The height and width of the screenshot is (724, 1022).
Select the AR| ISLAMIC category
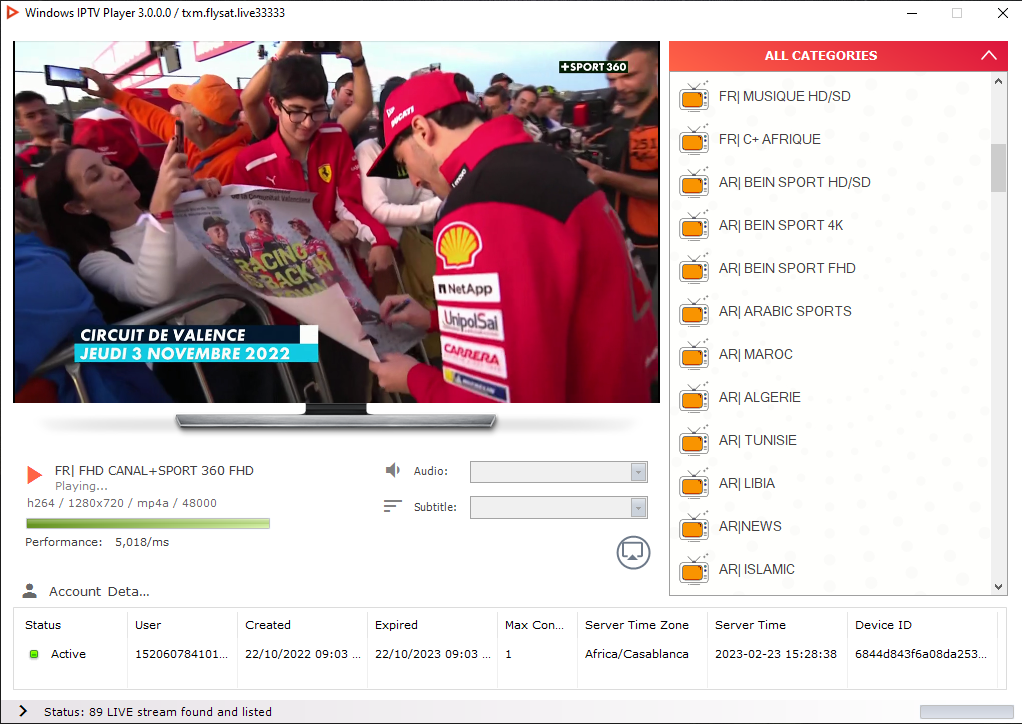pyautogui.click(x=756, y=570)
